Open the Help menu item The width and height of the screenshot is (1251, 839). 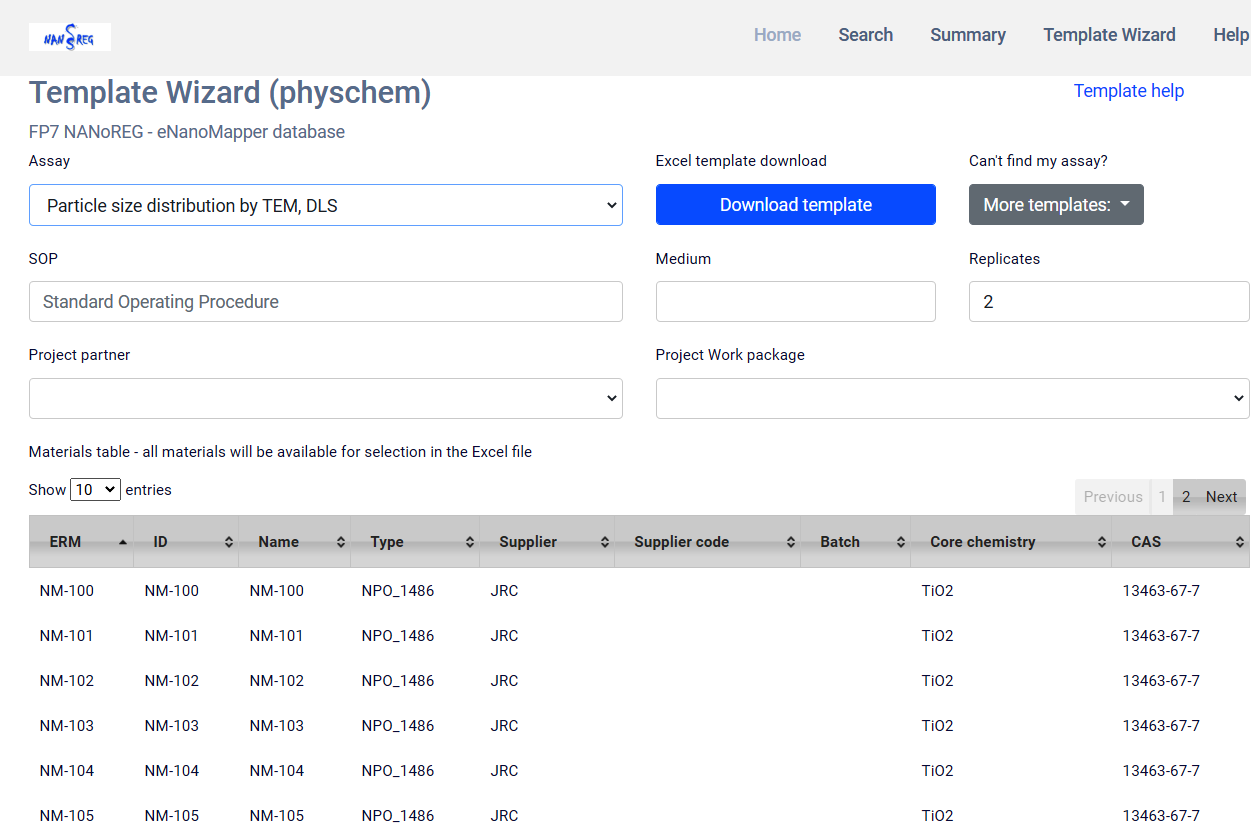(1231, 35)
